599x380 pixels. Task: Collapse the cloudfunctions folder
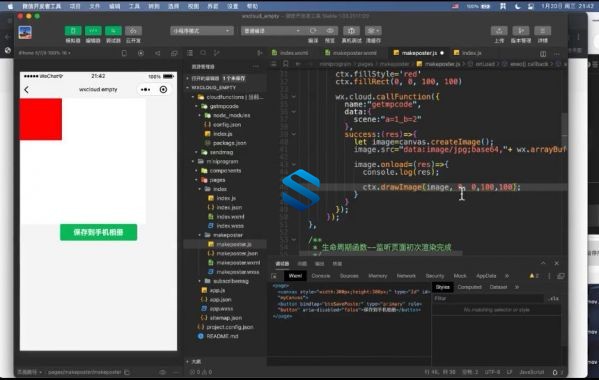[228, 97]
